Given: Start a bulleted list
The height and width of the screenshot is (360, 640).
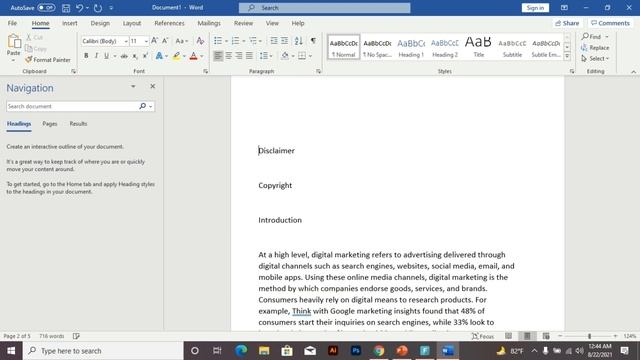Looking at the screenshot, I should [218, 41].
